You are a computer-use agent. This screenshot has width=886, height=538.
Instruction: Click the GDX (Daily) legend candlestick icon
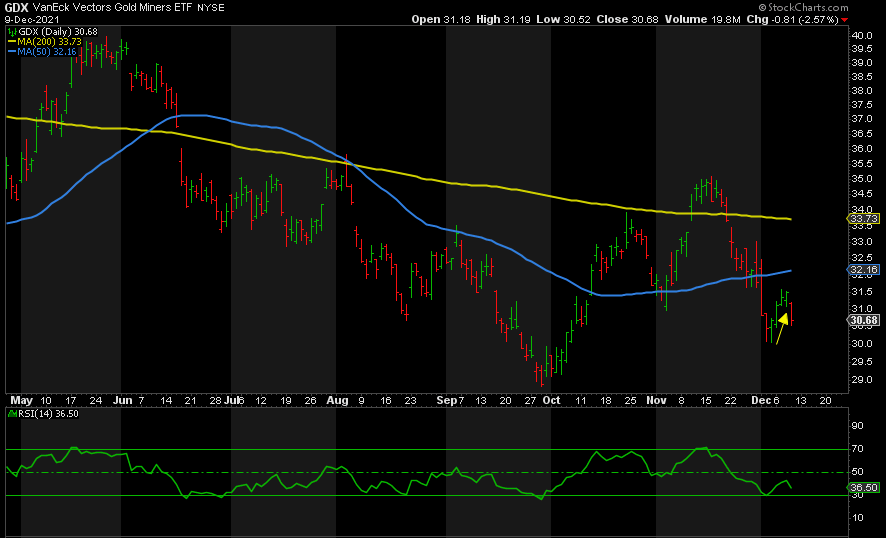13,32
